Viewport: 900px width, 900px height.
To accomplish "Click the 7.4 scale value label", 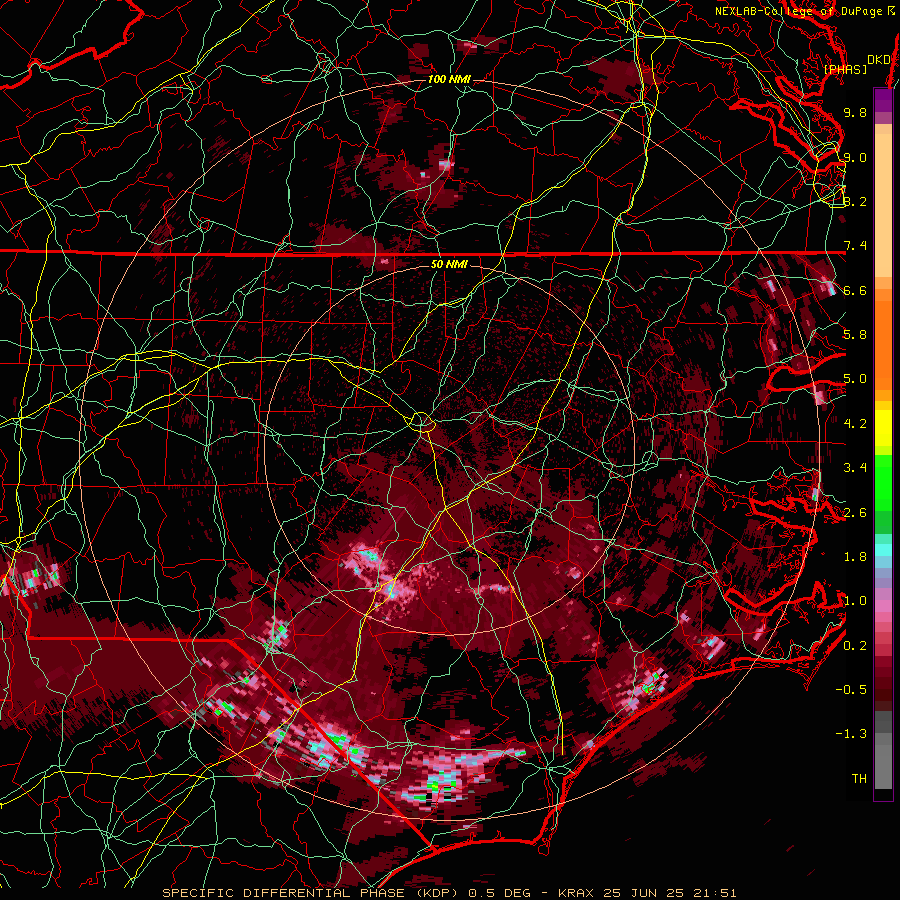I will [855, 246].
